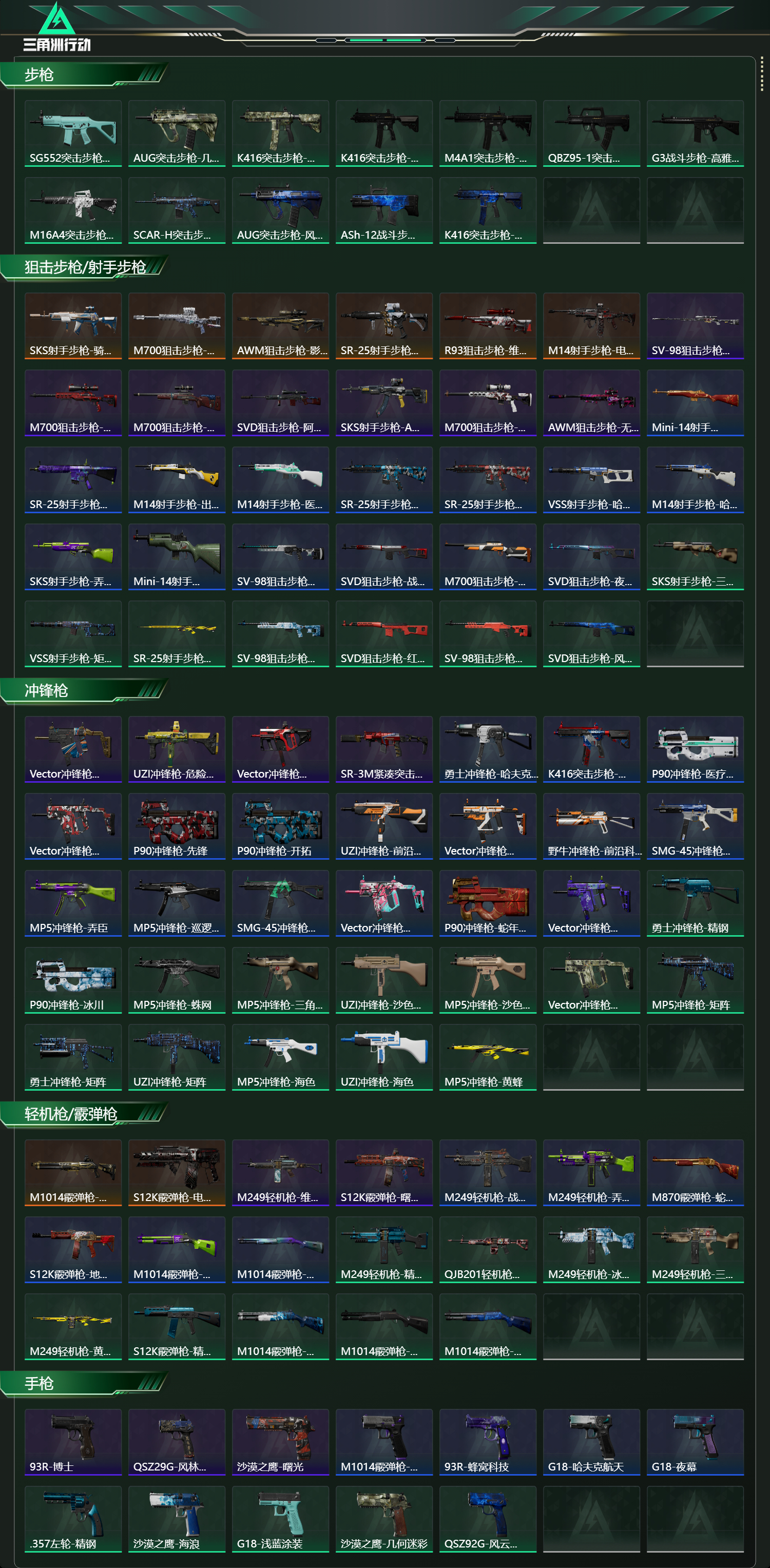Select the SG552 assault rifle skin
The width and height of the screenshot is (770, 1568).
tap(73, 133)
